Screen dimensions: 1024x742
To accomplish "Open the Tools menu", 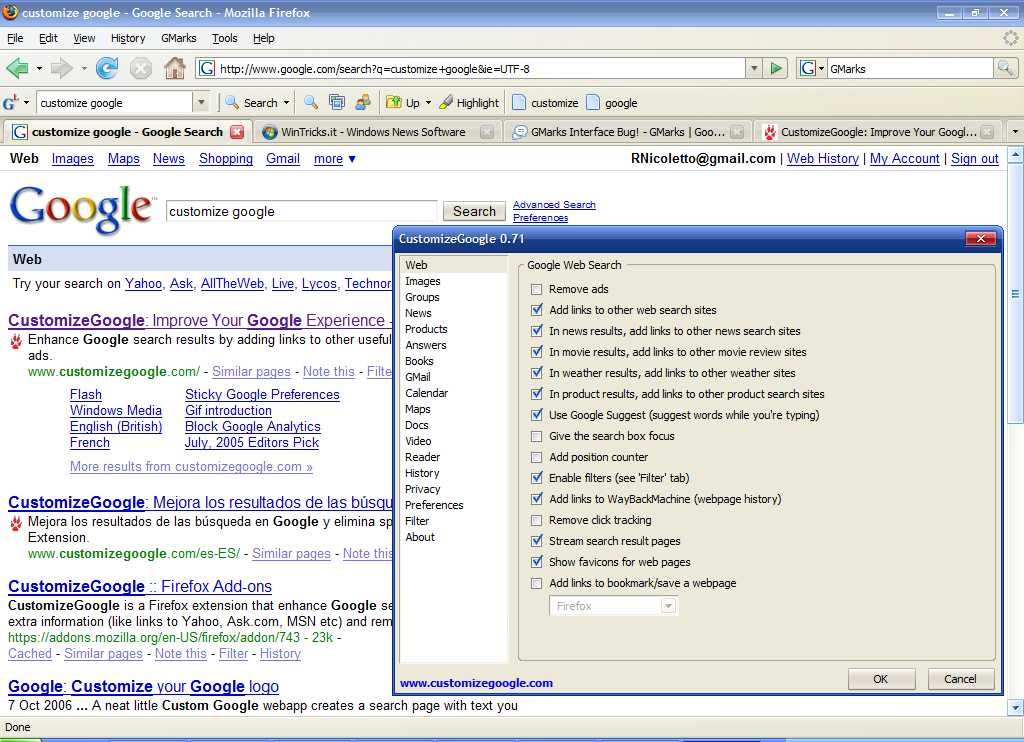I will coord(225,38).
